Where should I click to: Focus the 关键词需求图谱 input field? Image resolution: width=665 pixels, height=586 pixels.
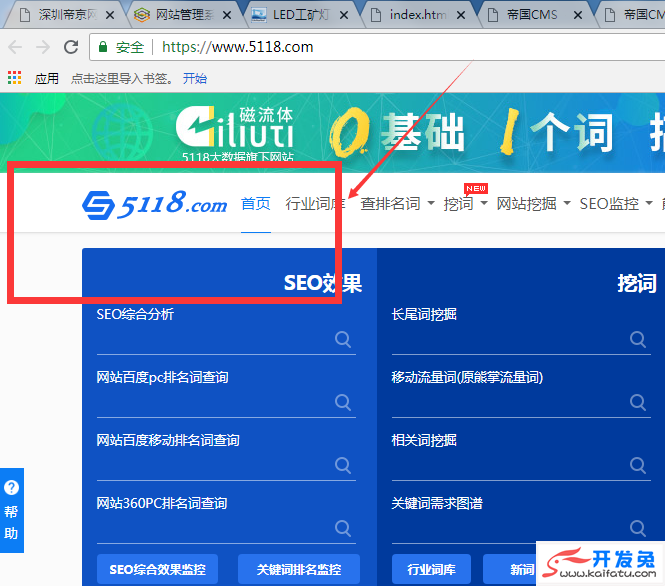(x=521, y=529)
